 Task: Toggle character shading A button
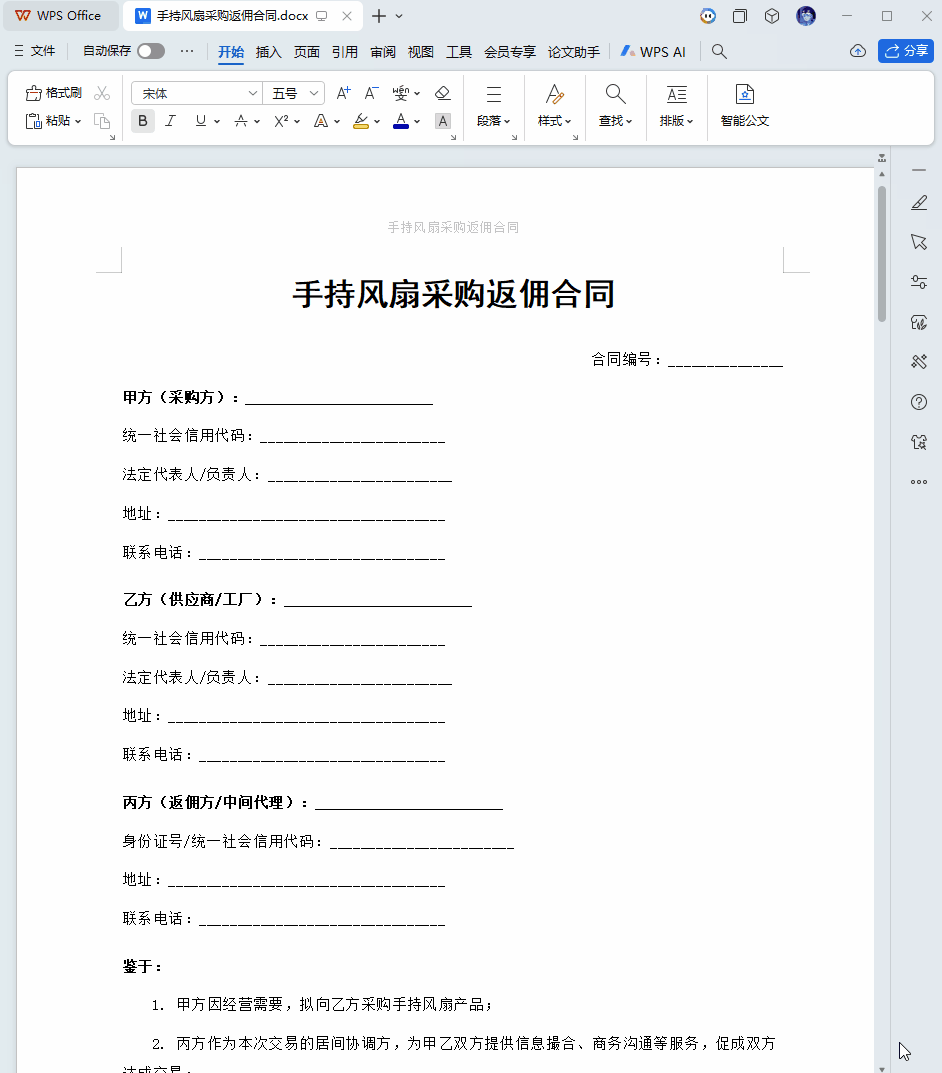click(x=443, y=121)
